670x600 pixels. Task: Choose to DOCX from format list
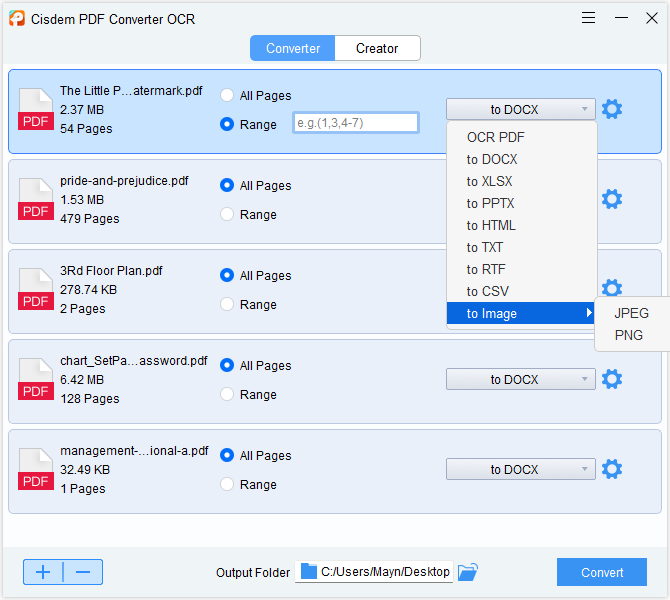tap(521, 159)
